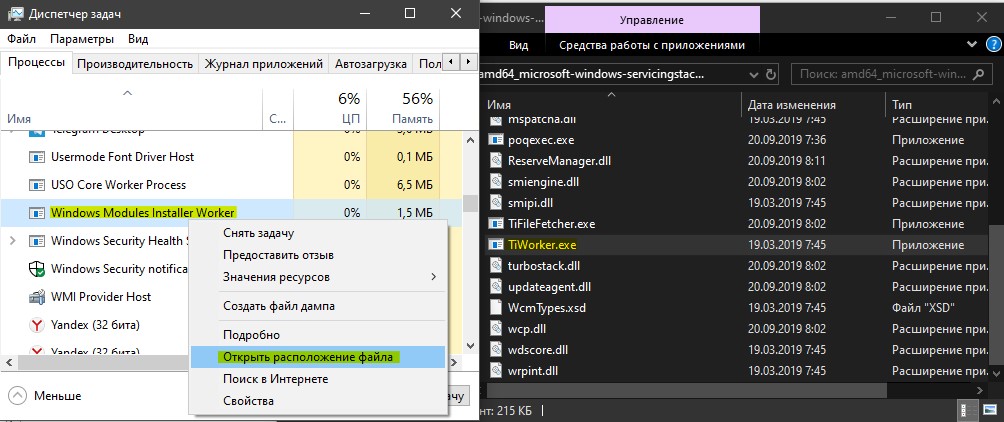
Task: Click the wcp.dll file icon
Action: 496,329
